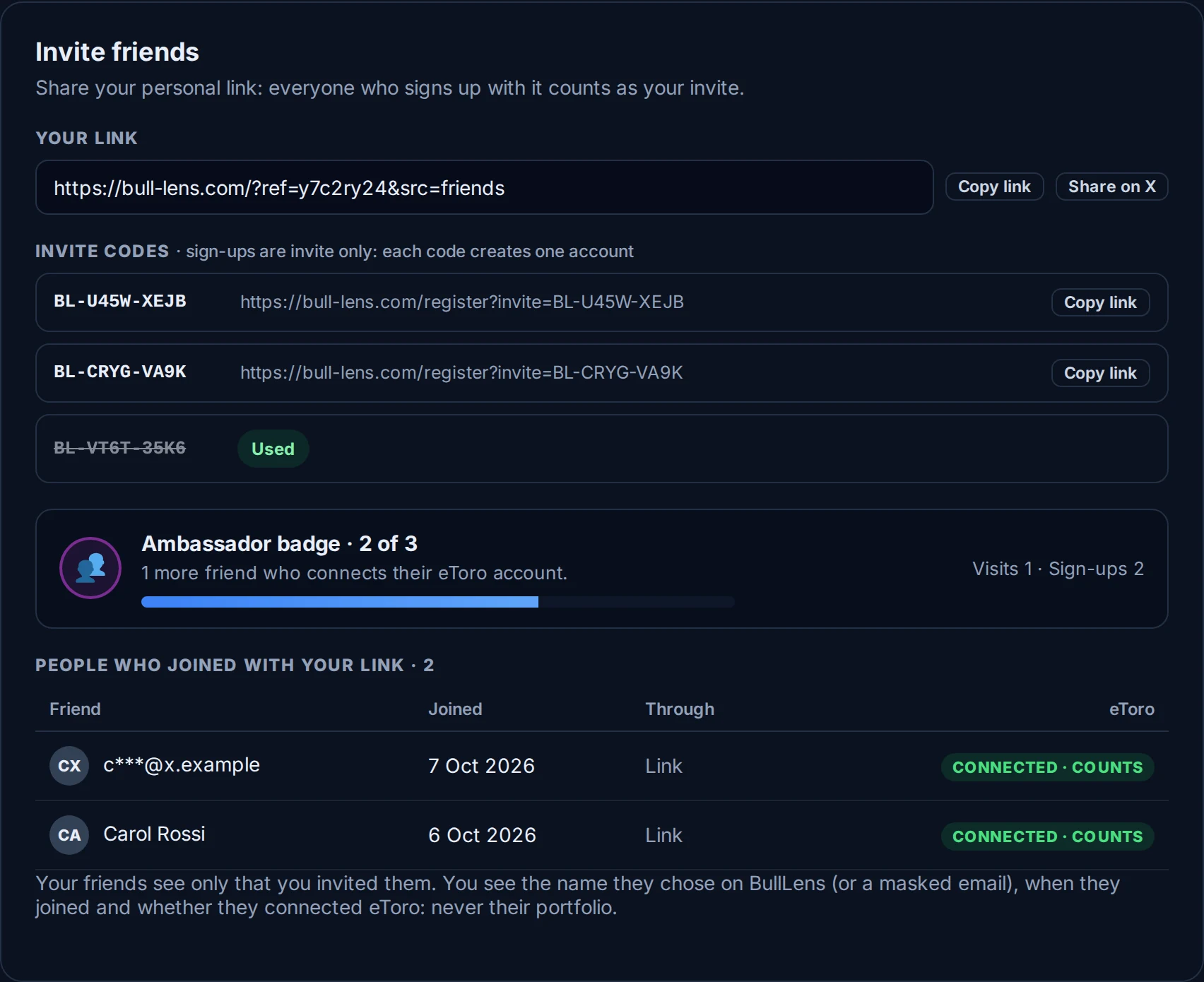Screen dimensions: 1204x982
Task: Click the INVITE CODES section label
Action: (x=102, y=251)
